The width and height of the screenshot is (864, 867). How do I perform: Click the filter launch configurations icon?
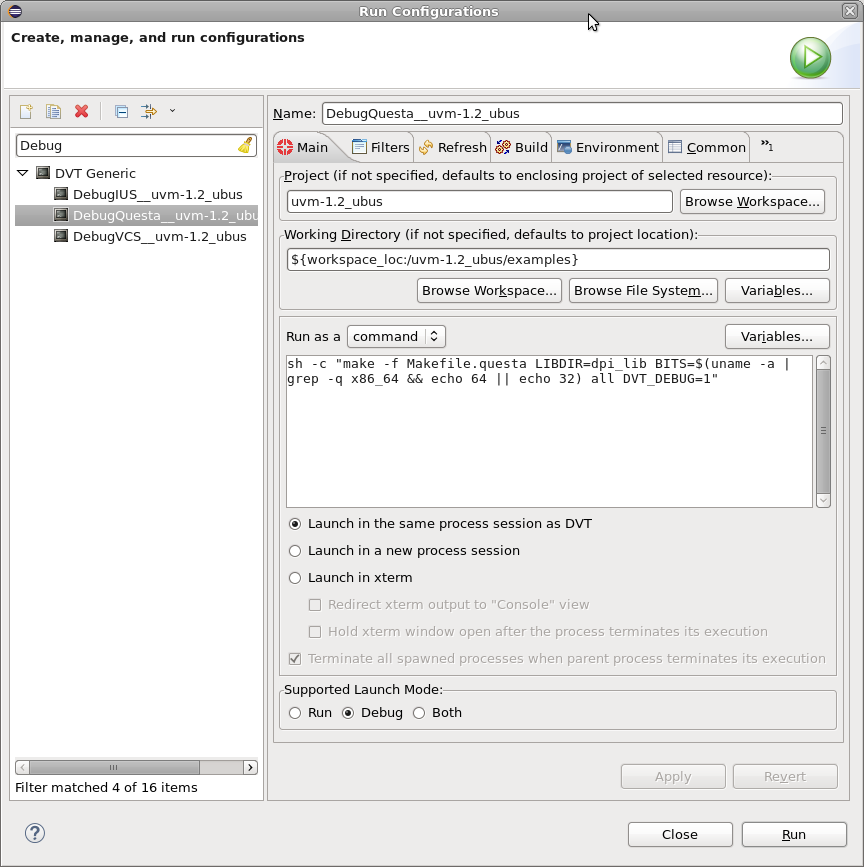148,111
